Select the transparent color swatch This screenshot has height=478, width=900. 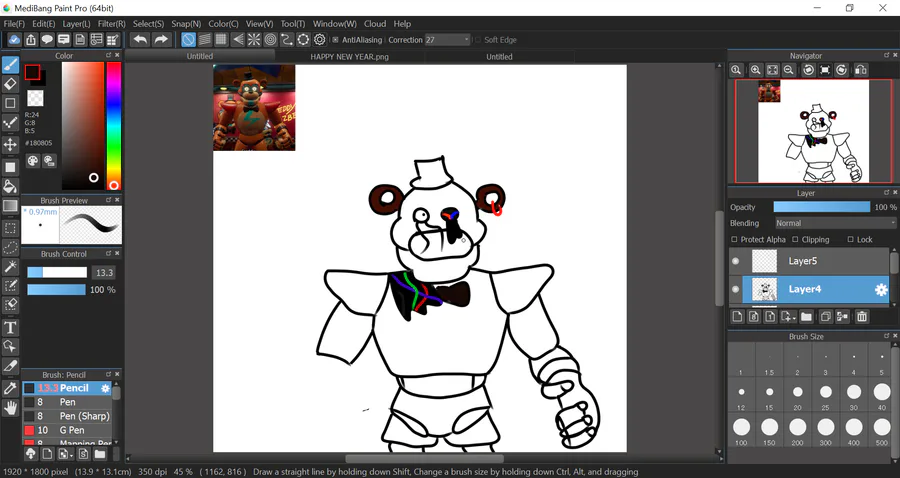pos(36,98)
